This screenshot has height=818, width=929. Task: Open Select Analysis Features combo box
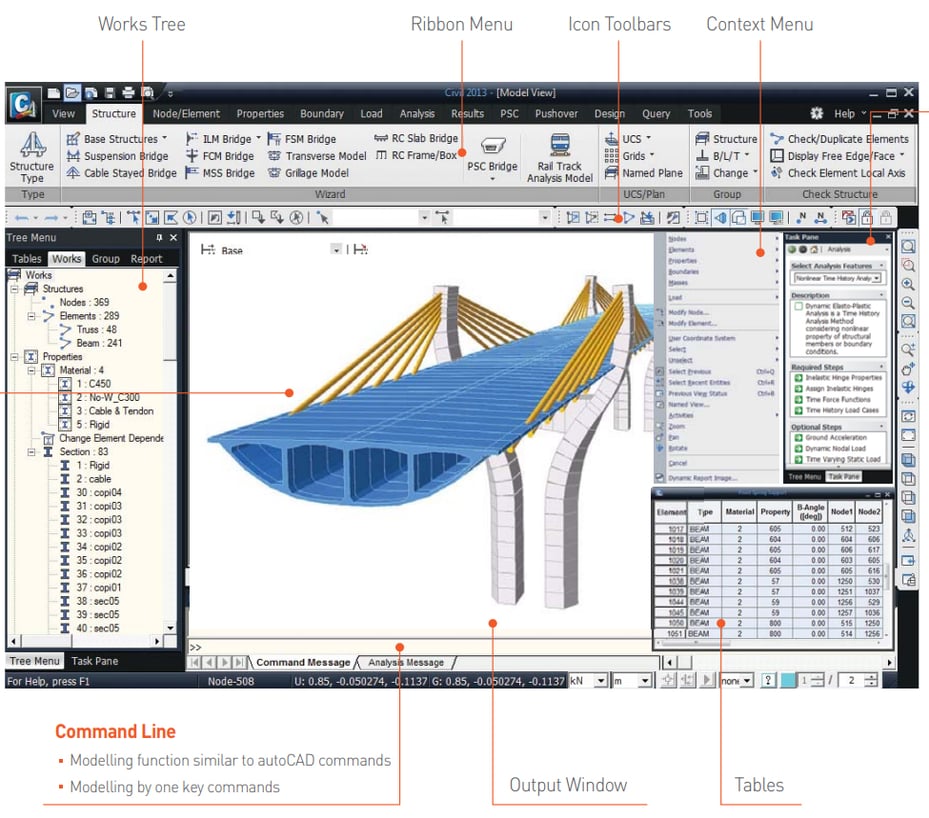pyautogui.click(x=838, y=278)
